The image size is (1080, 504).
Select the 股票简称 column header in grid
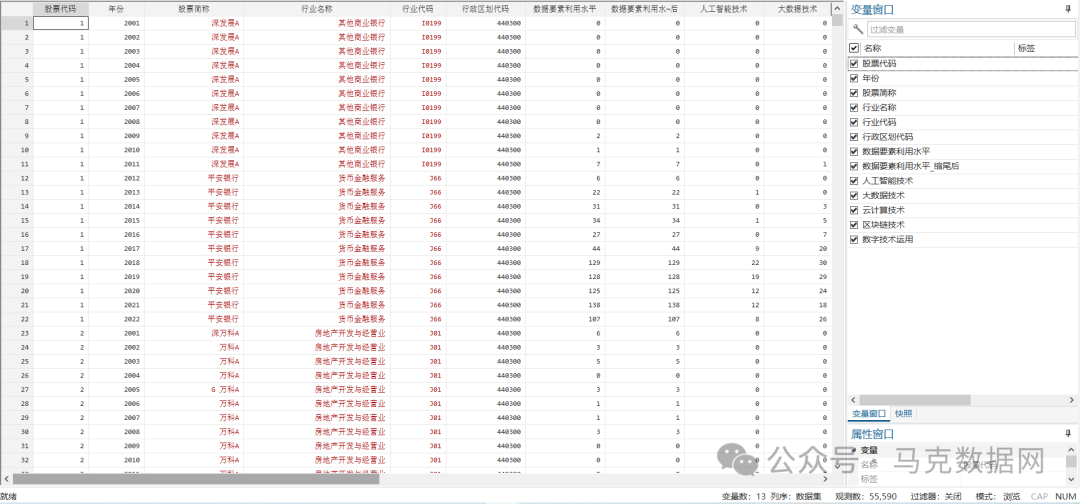[x=194, y=9]
